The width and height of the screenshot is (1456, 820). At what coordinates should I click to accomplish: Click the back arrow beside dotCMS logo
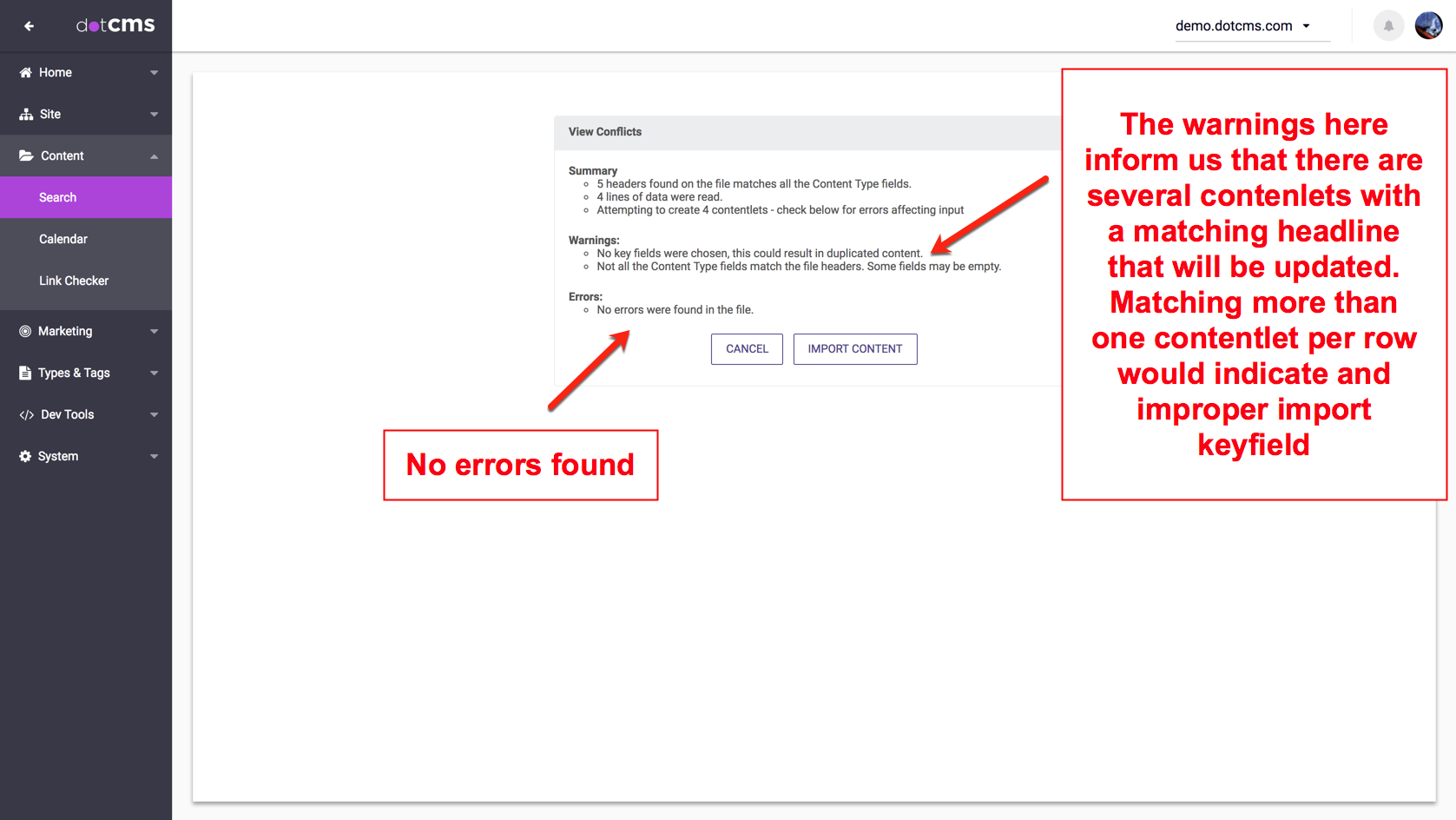point(30,26)
